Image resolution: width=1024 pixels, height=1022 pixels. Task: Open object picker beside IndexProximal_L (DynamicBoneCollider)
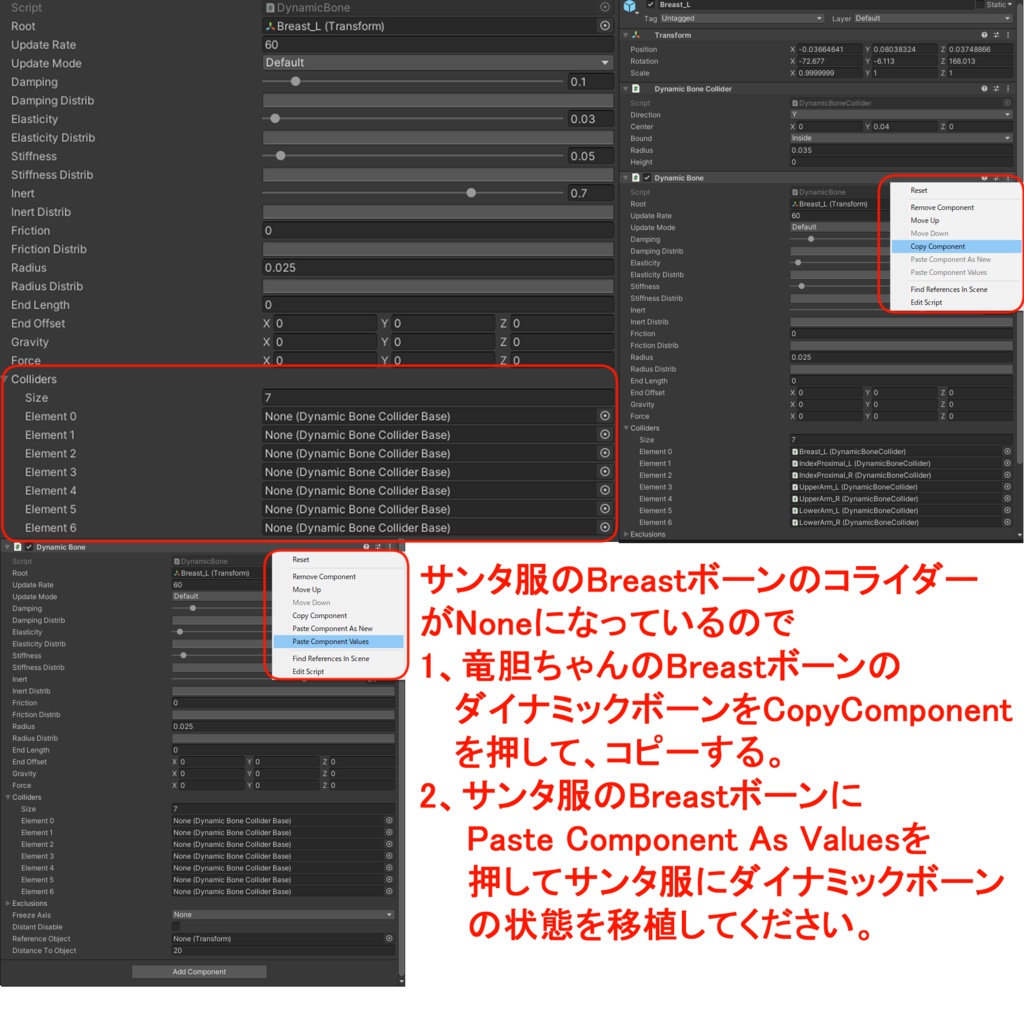tap(1007, 463)
